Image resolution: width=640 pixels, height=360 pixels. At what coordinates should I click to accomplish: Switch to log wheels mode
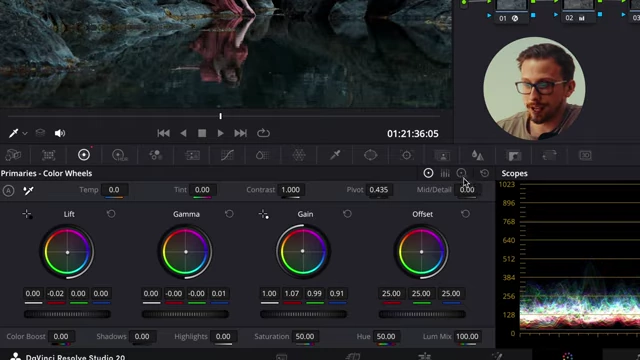tap(461, 173)
